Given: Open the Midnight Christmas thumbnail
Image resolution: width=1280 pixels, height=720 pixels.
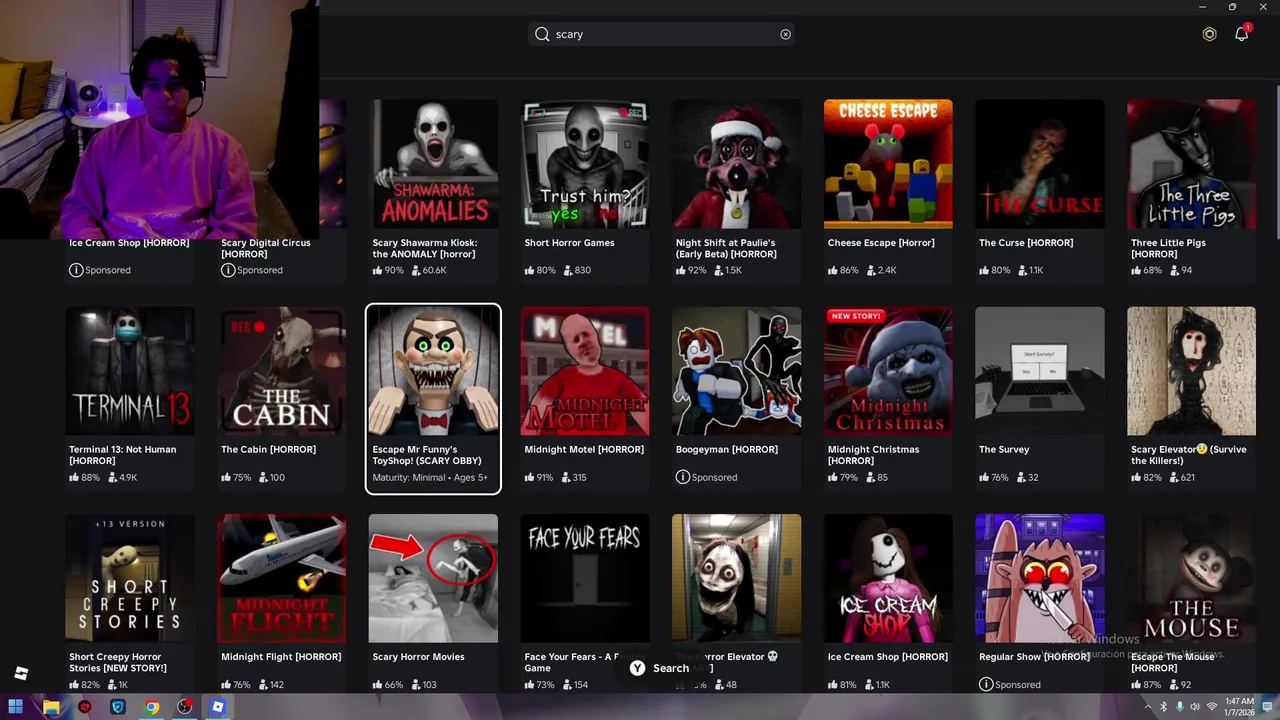Looking at the screenshot, I should click(x=888, y=371).
